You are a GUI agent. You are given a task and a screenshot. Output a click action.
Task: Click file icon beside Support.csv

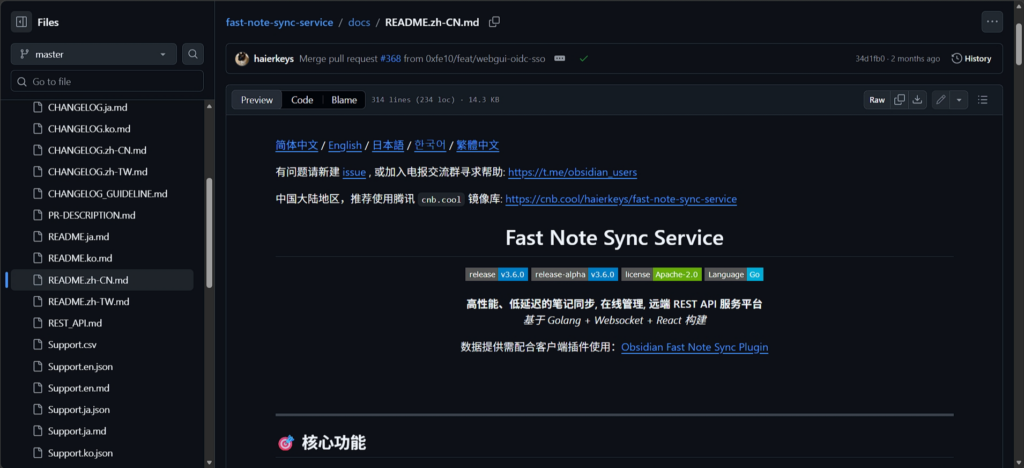click(x=37, y=344)
